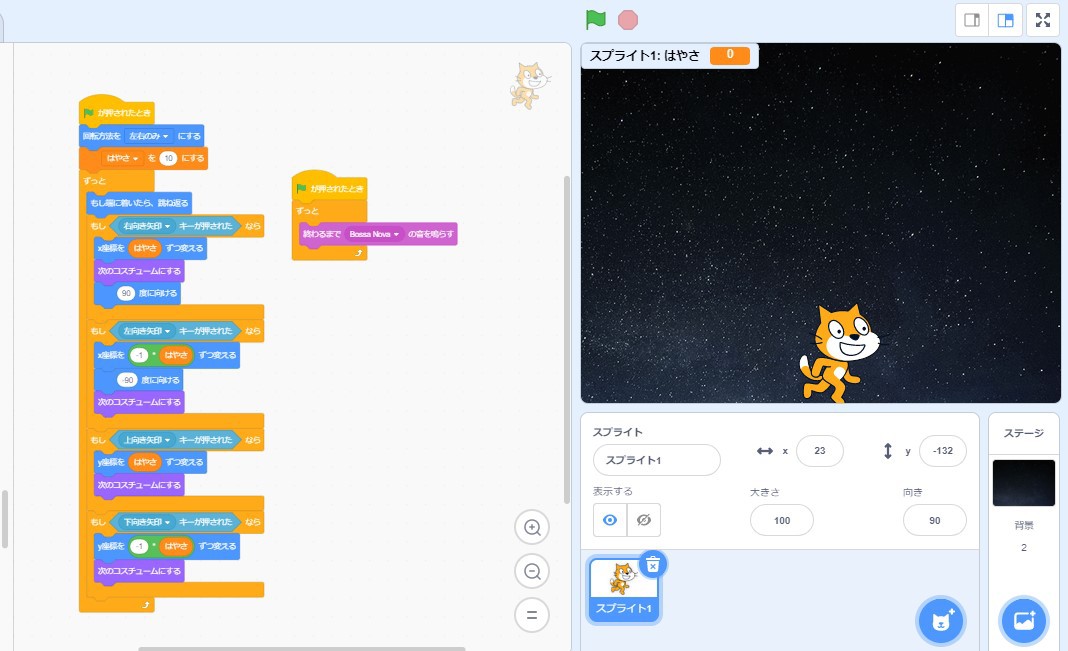Show the sprite using eye icon

(610, 520)
